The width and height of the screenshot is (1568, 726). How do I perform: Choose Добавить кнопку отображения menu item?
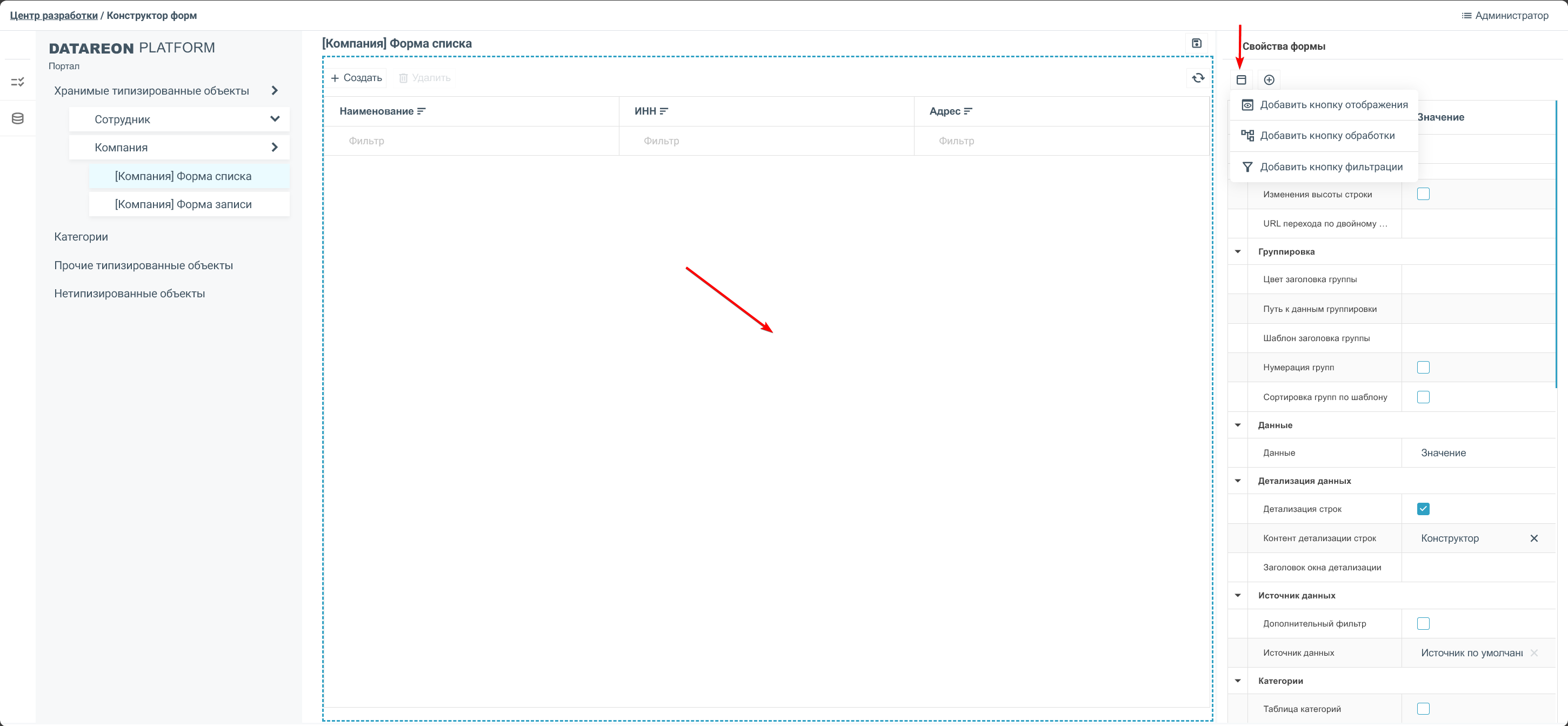(x=1333, y=105)
